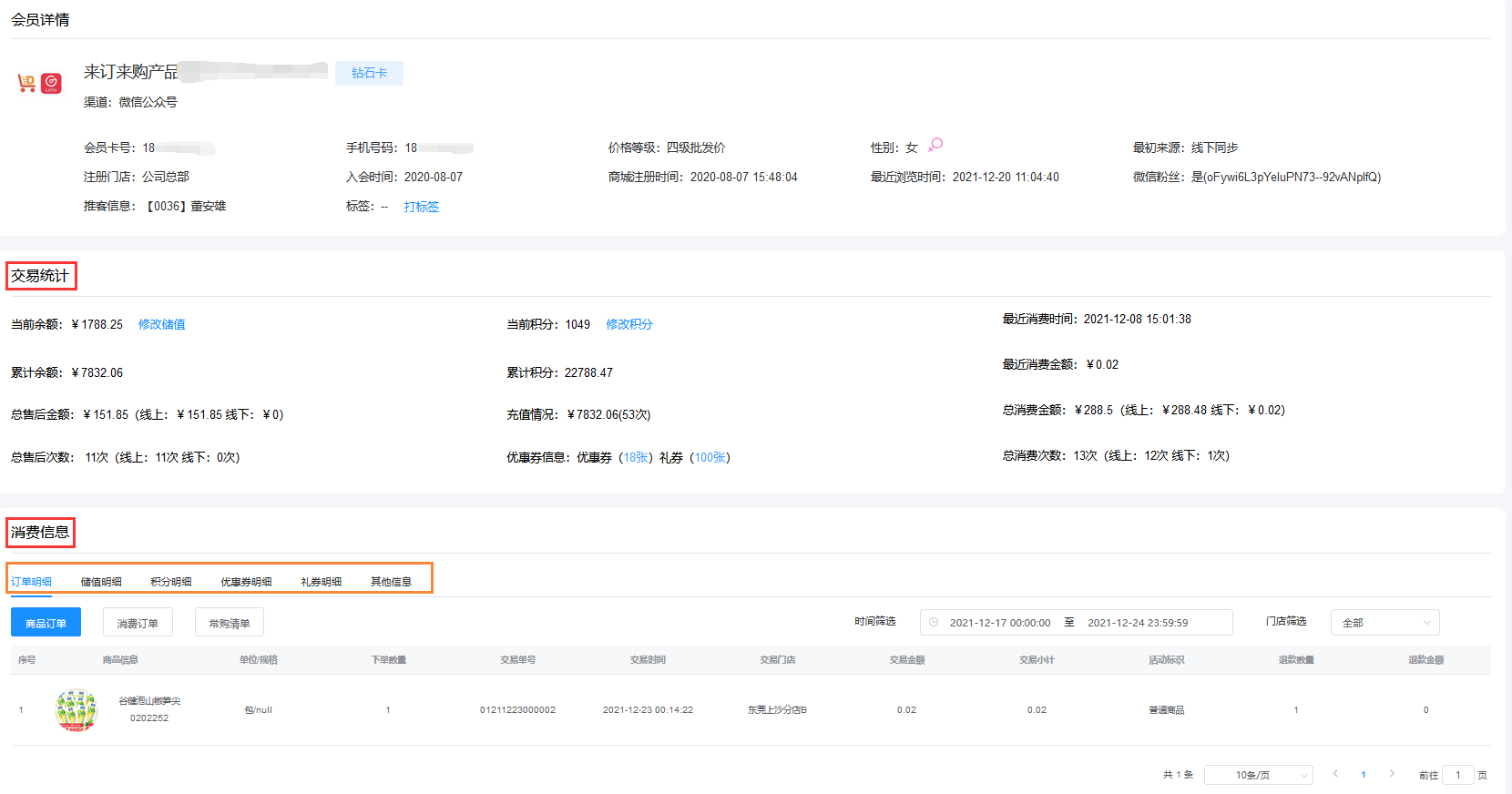
Task: Switch to the 储值明细 tab
Action: point(101,582)
